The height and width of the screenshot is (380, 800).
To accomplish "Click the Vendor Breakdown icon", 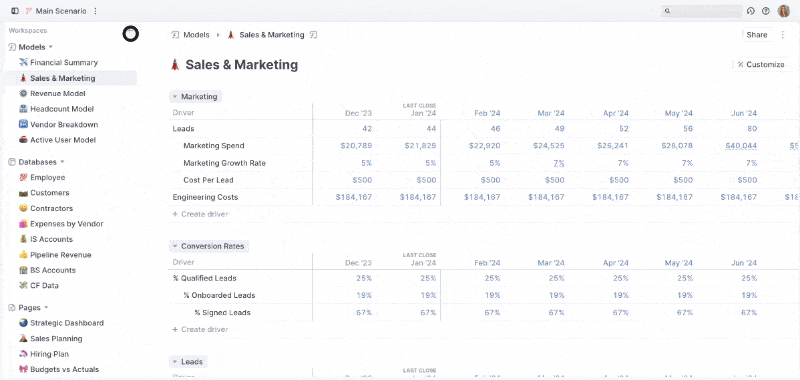I will pyautogui.click(x=23, y=124).
